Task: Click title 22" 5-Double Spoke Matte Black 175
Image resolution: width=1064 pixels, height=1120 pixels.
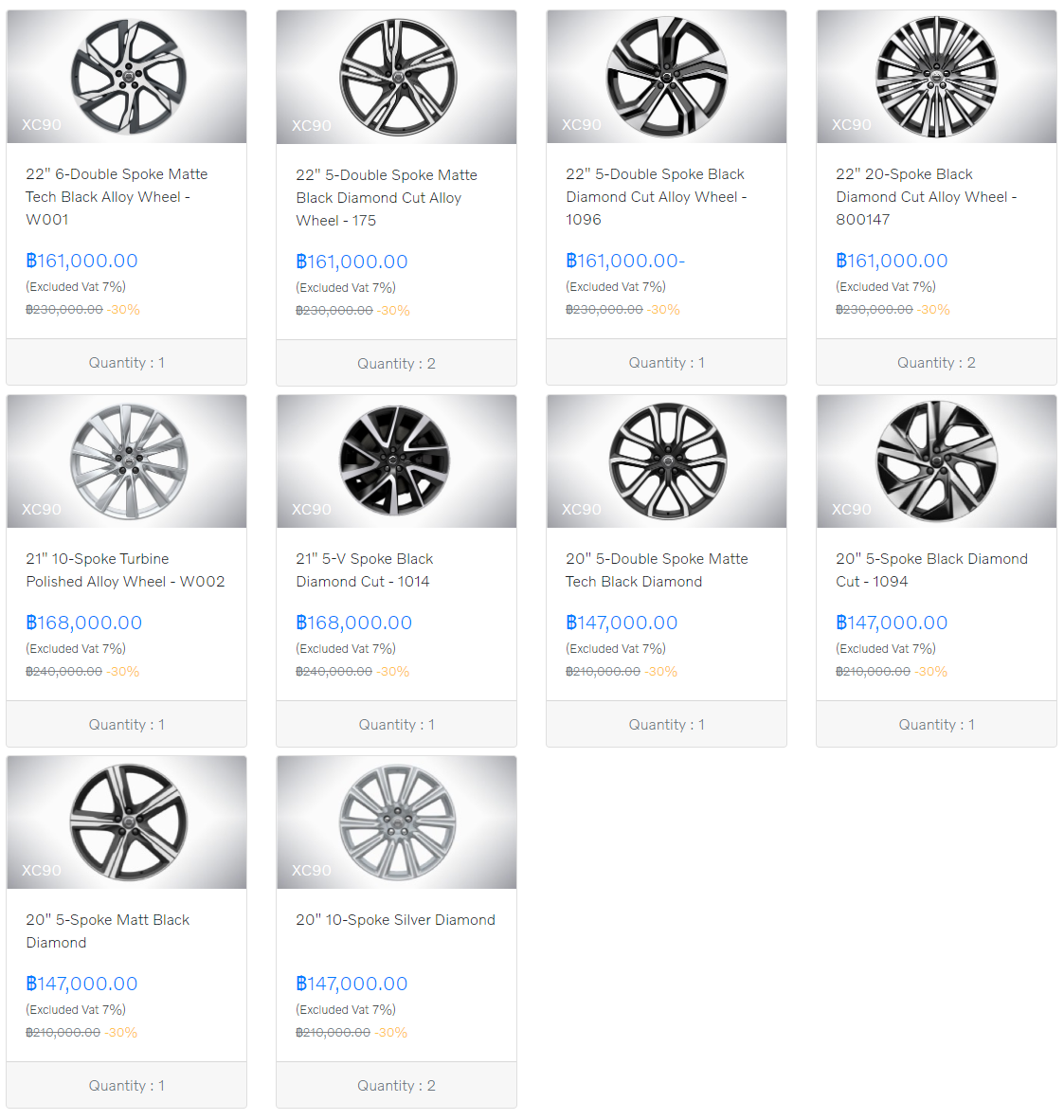Action: (387, 198)
